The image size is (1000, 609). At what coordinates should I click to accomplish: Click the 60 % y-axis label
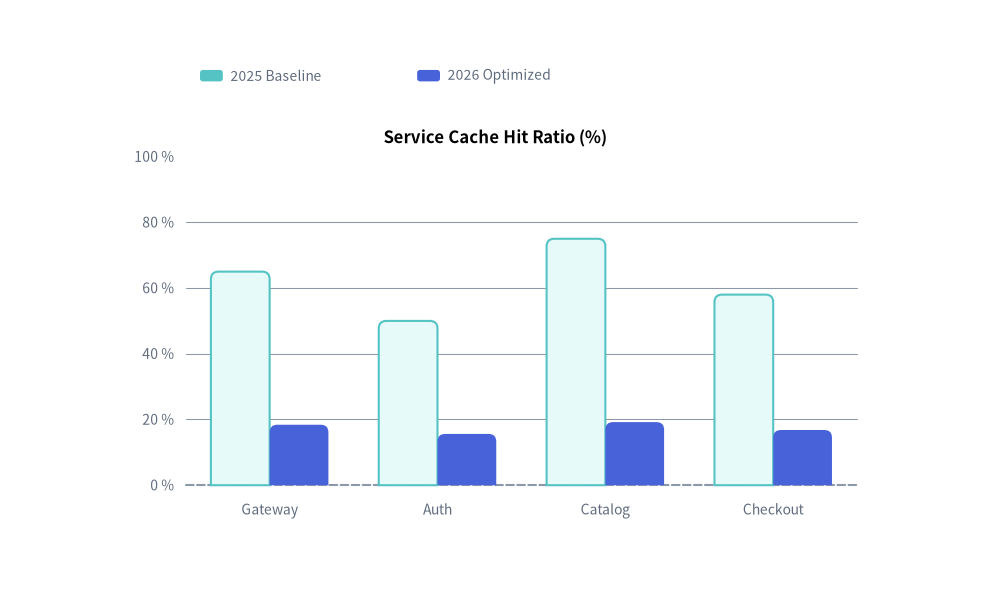158,288
